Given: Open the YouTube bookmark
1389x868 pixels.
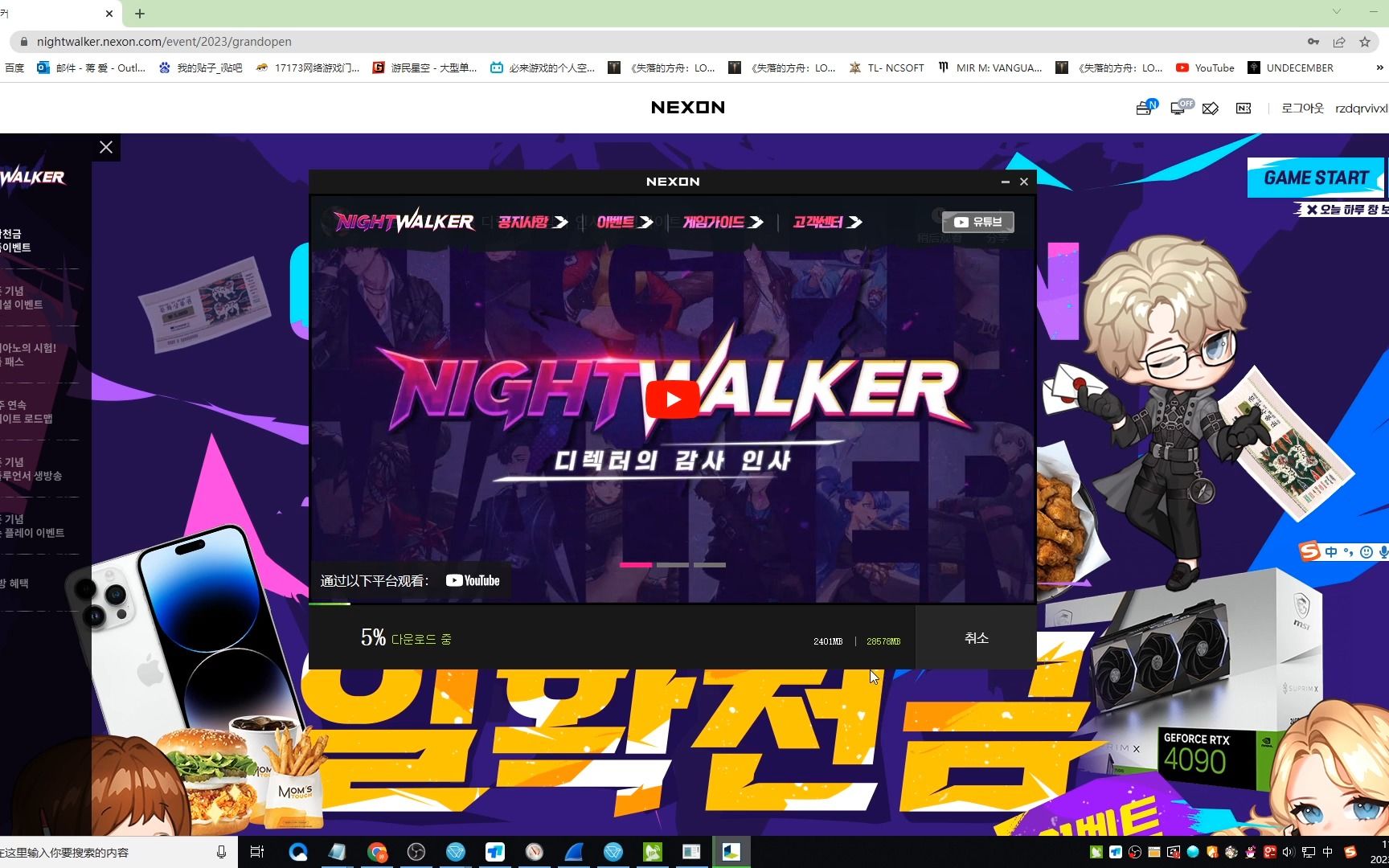Looking at the screenshot, I should [x=1205, y=68].
